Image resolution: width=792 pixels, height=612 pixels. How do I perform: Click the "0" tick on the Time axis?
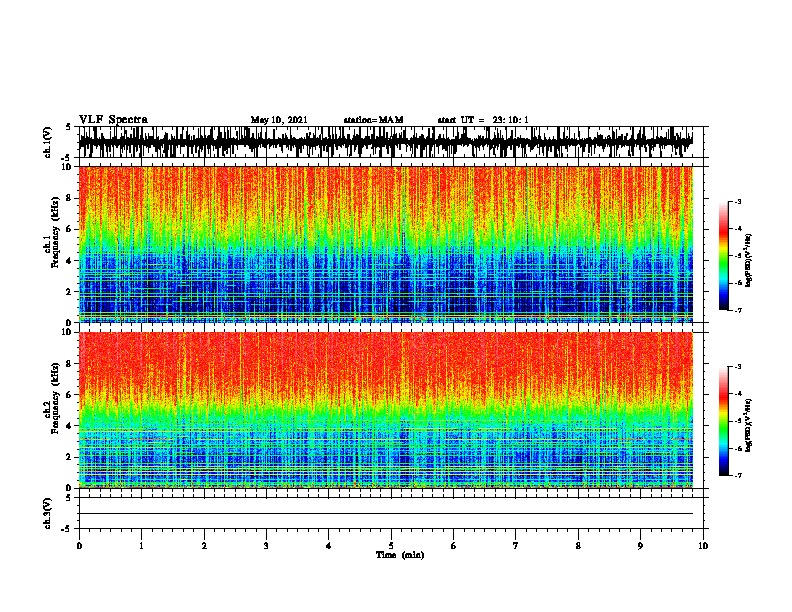pos(79,546)
